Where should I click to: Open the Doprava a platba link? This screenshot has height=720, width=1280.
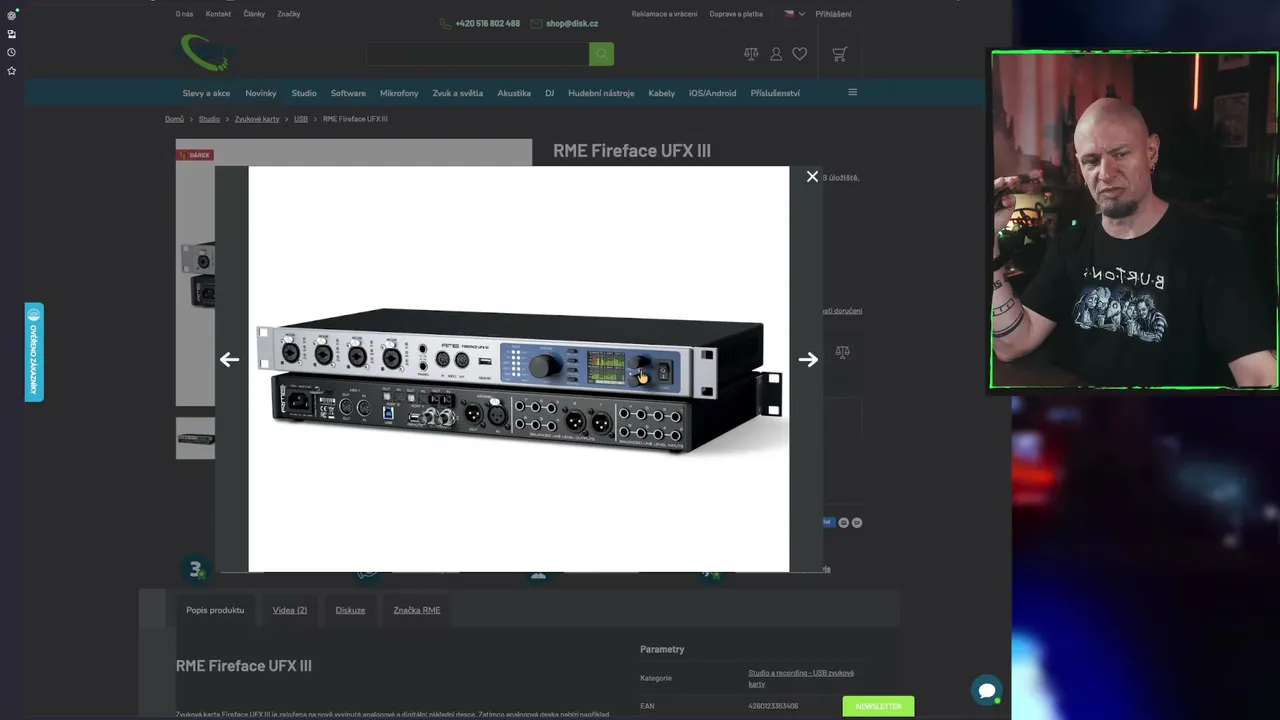pos(736,14)
